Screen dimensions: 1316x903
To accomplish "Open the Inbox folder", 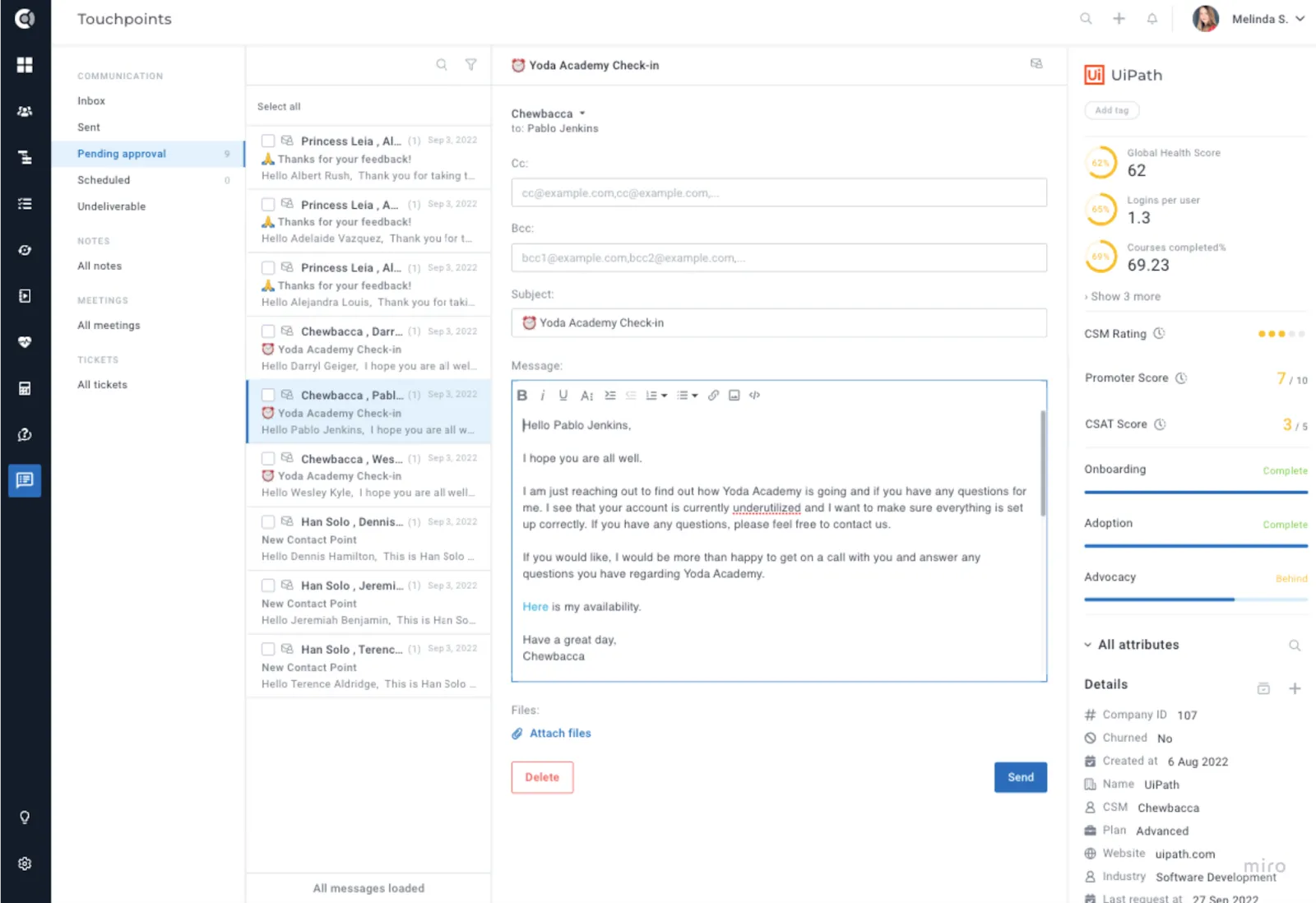I will click(x=91, y=101).
